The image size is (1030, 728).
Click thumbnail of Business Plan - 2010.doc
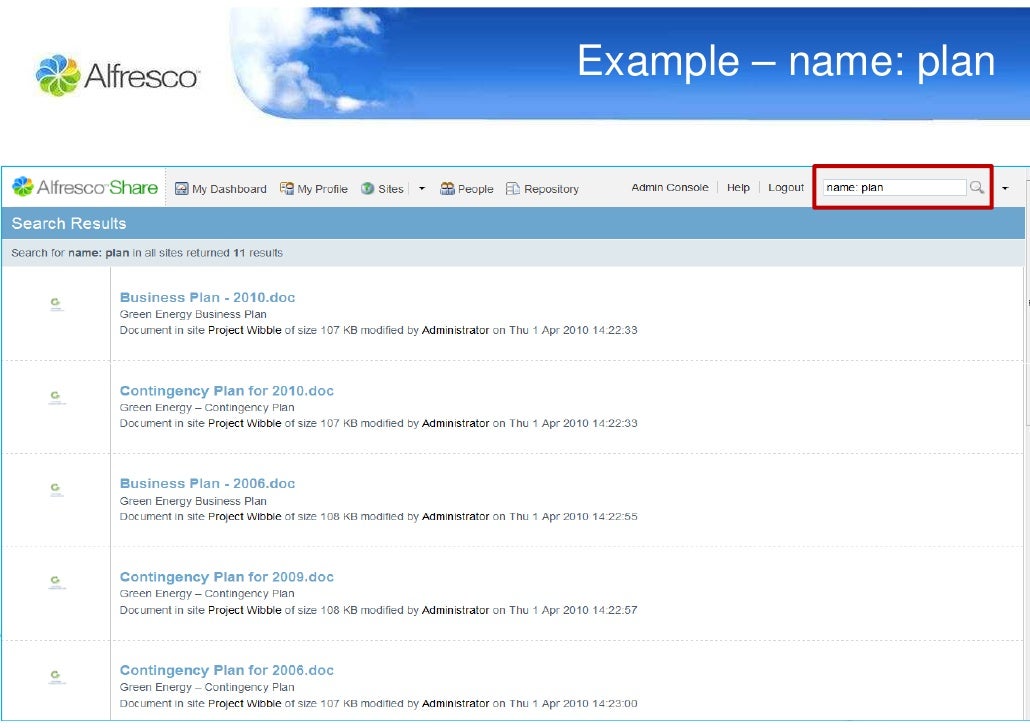click(56, 304)
